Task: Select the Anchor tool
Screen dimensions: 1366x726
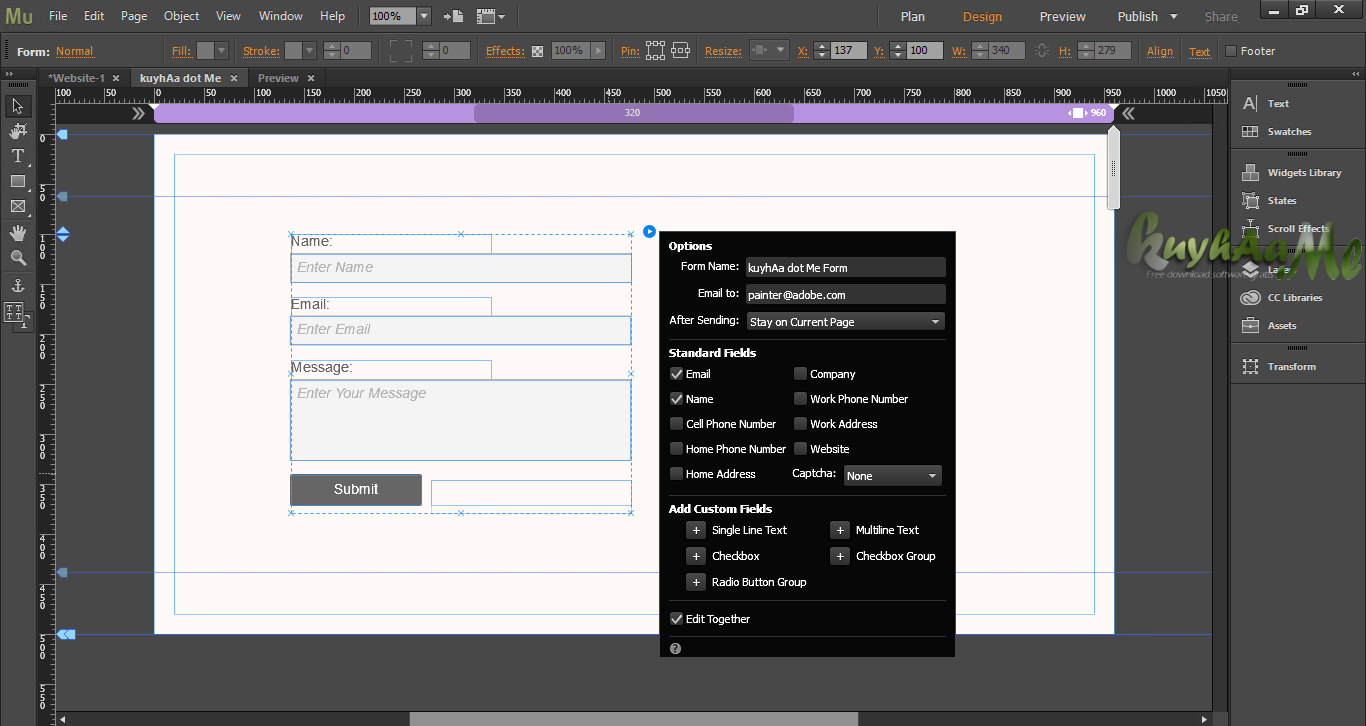Action: (x=16, y=285)
